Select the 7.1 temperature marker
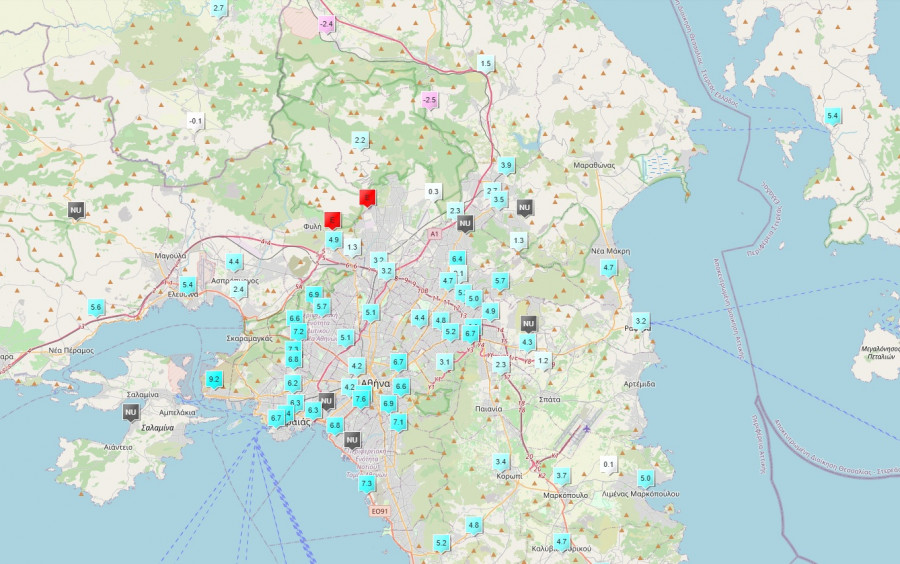Image resolution: width=900 pixels, height=564 pixels. click(x=399, y=422)
